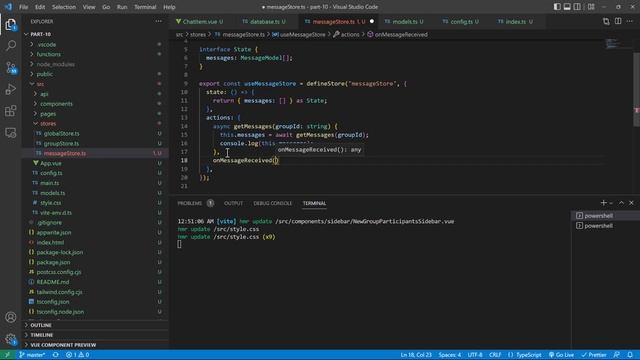The width and height of the screenshot is (640, 360).
Task: Click Prettier status bar item
Action: click(593, 355)
